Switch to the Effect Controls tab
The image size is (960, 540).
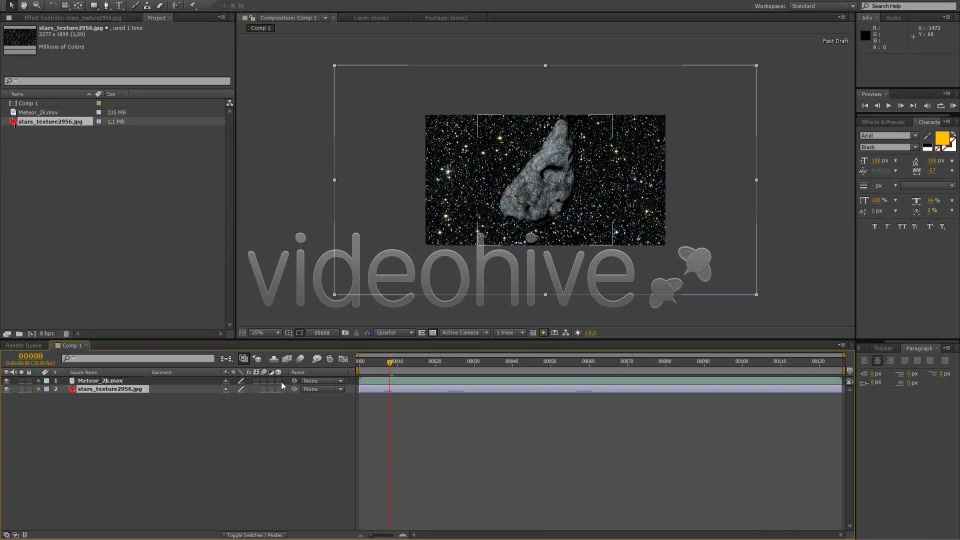(72, 18)
